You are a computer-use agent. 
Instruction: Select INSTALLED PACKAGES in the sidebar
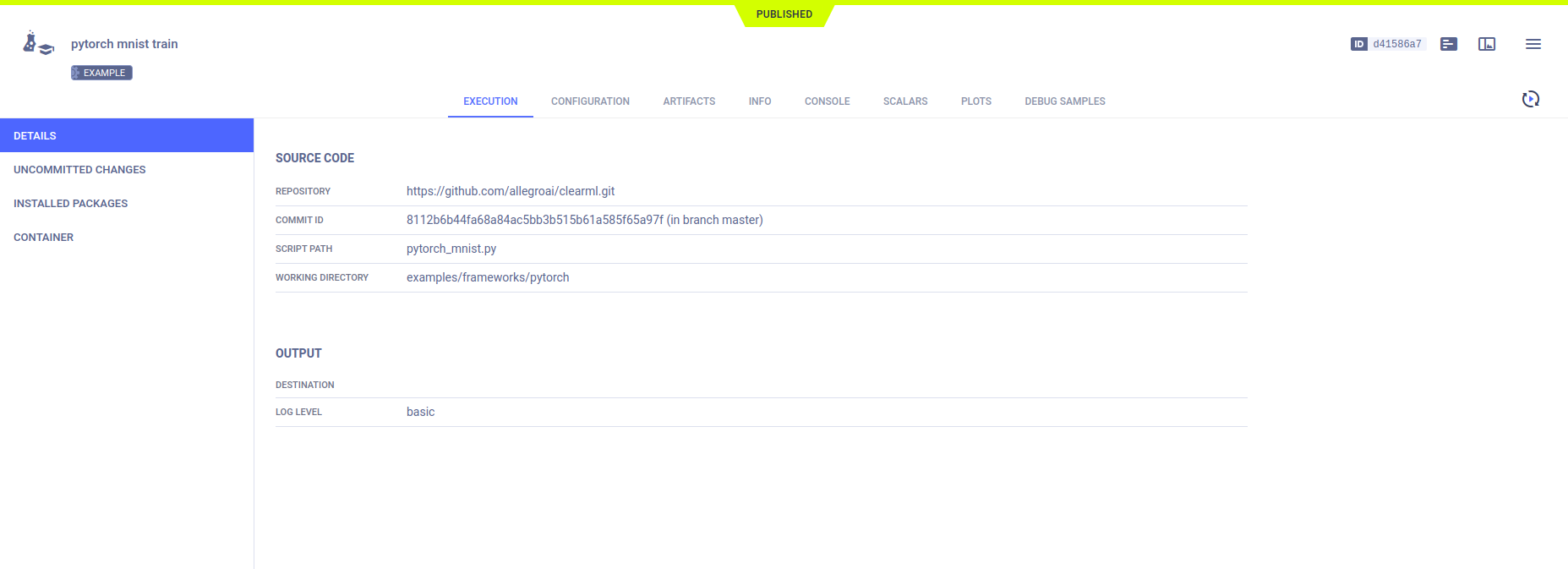pos(70,204)
